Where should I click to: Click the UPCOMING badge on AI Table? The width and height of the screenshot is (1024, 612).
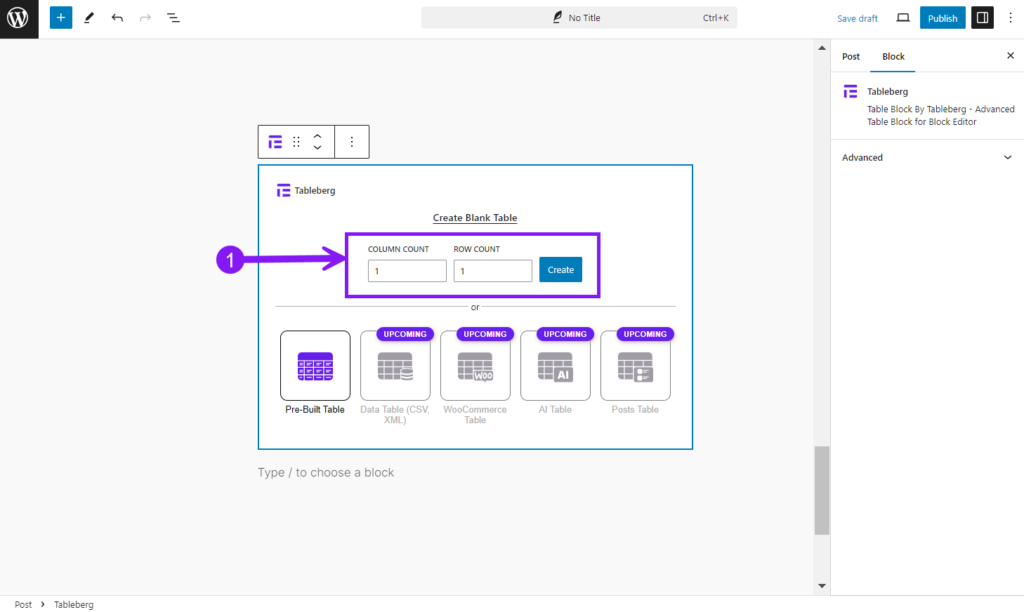pyautogui.click(x=565, y=334)
